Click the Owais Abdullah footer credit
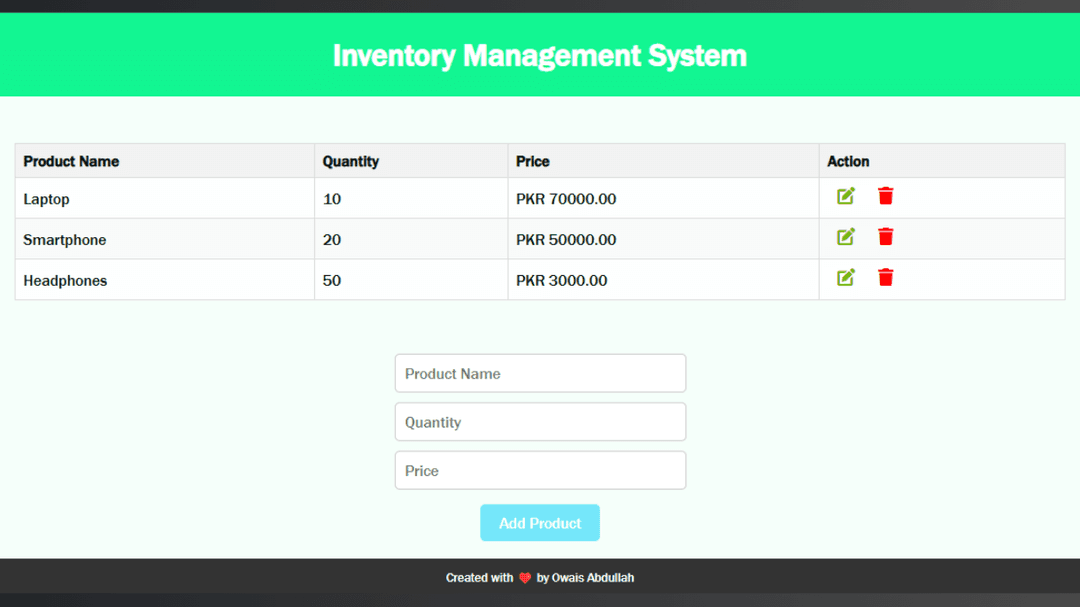1080x607 pixels. (x=592, y=578)
